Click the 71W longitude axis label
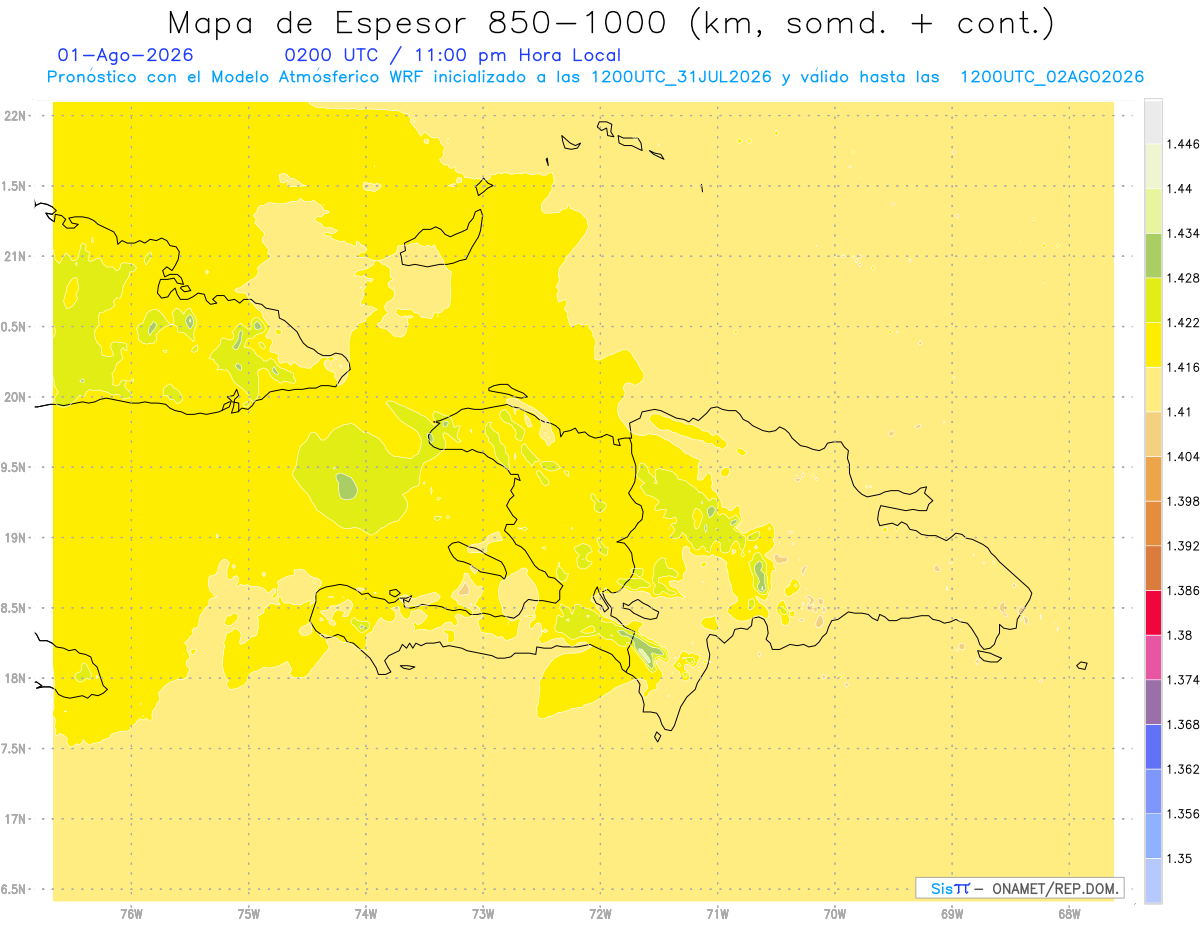The height and width of the screenshot is (927, 1200). click(717, 915)
